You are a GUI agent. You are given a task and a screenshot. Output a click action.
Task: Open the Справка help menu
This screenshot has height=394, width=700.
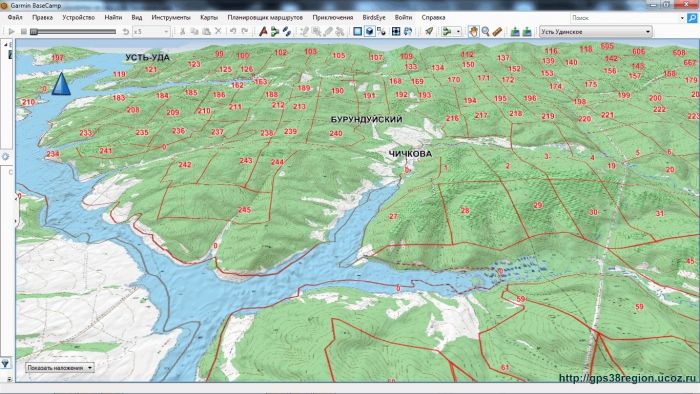(433, 17)
